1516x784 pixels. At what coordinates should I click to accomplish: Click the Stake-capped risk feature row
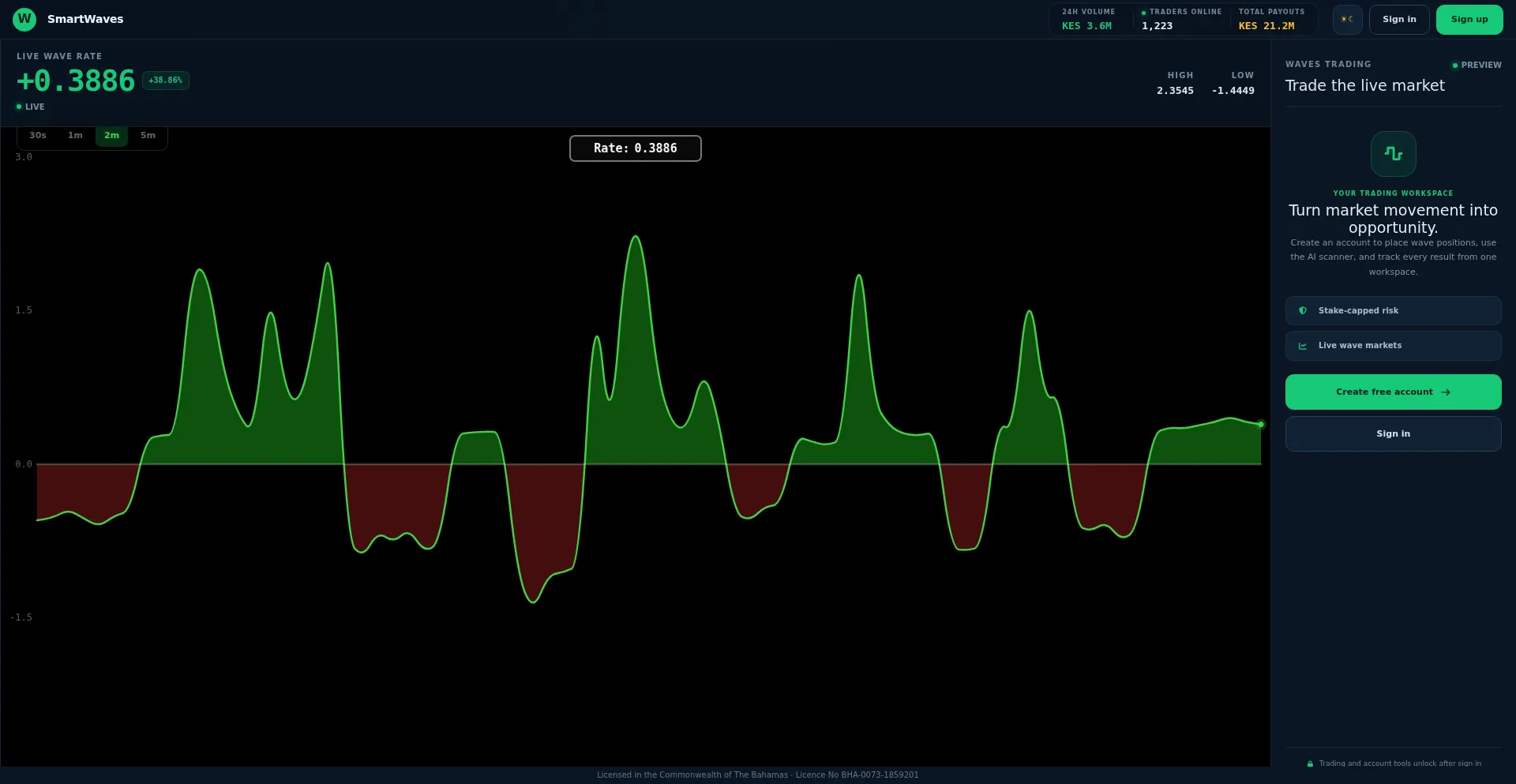point(1393,310)
